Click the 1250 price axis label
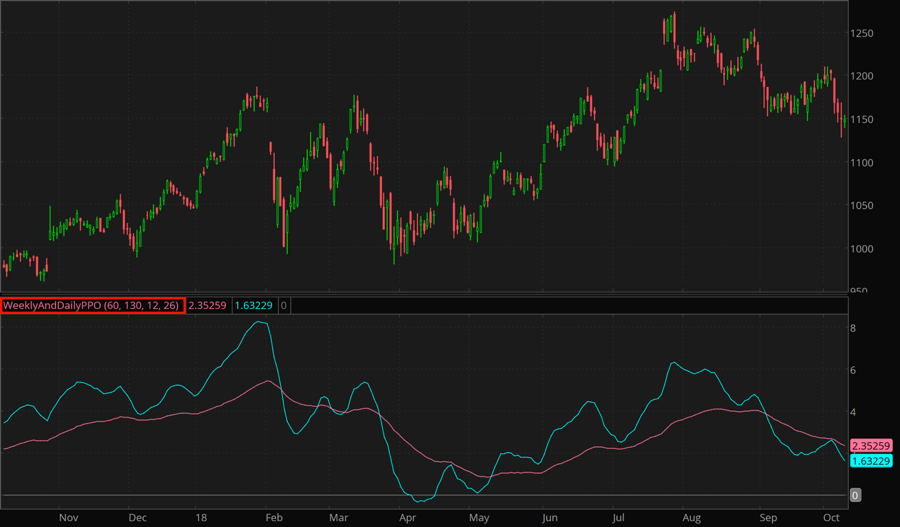900x527 pixels. 866,33
